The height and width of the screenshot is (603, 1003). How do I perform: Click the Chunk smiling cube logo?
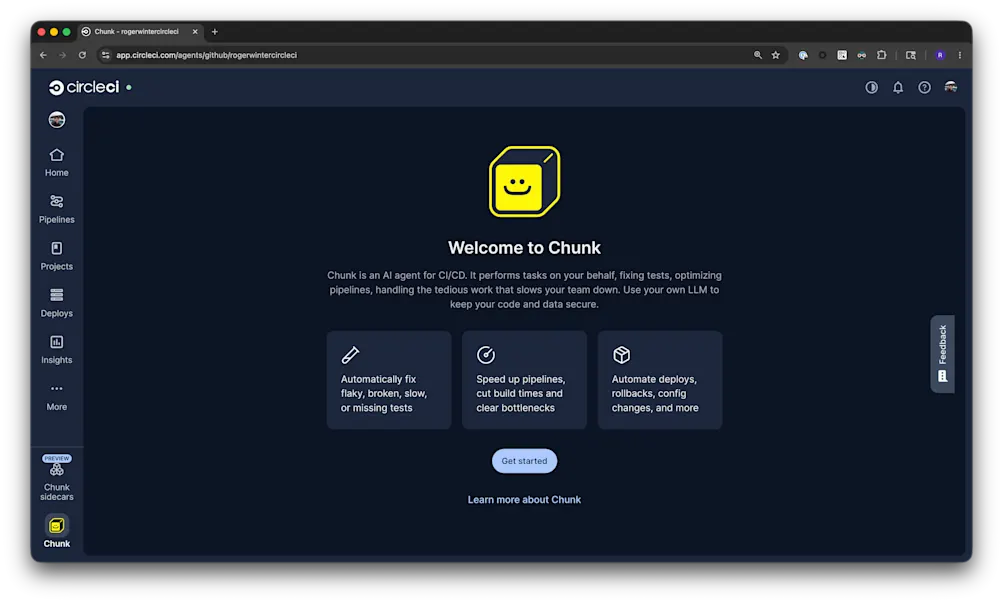click(525, 182)
